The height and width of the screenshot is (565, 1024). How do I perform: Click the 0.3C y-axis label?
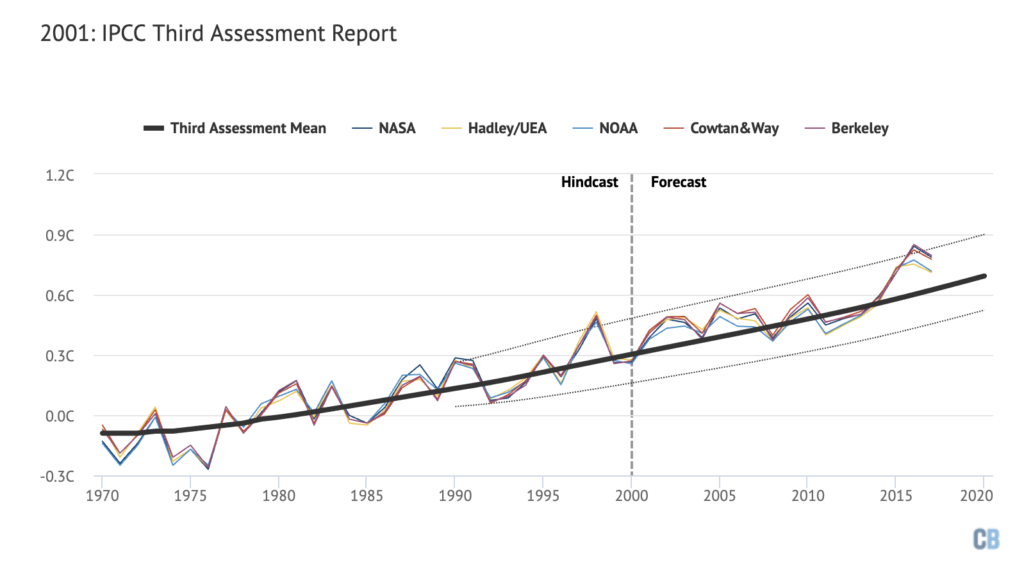59,356
